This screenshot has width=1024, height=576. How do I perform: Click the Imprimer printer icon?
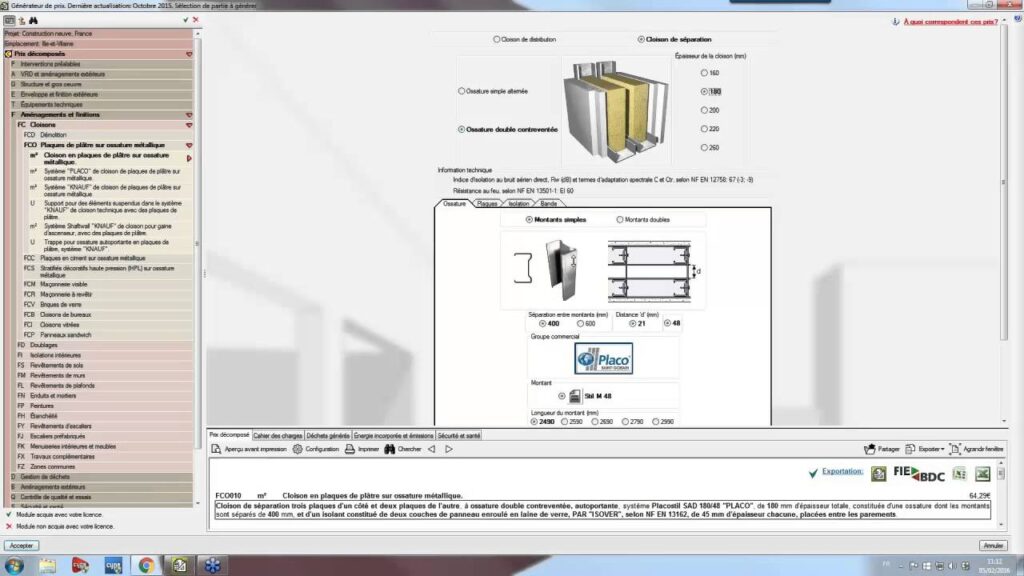pyautogui.click(x=363, y=449)
